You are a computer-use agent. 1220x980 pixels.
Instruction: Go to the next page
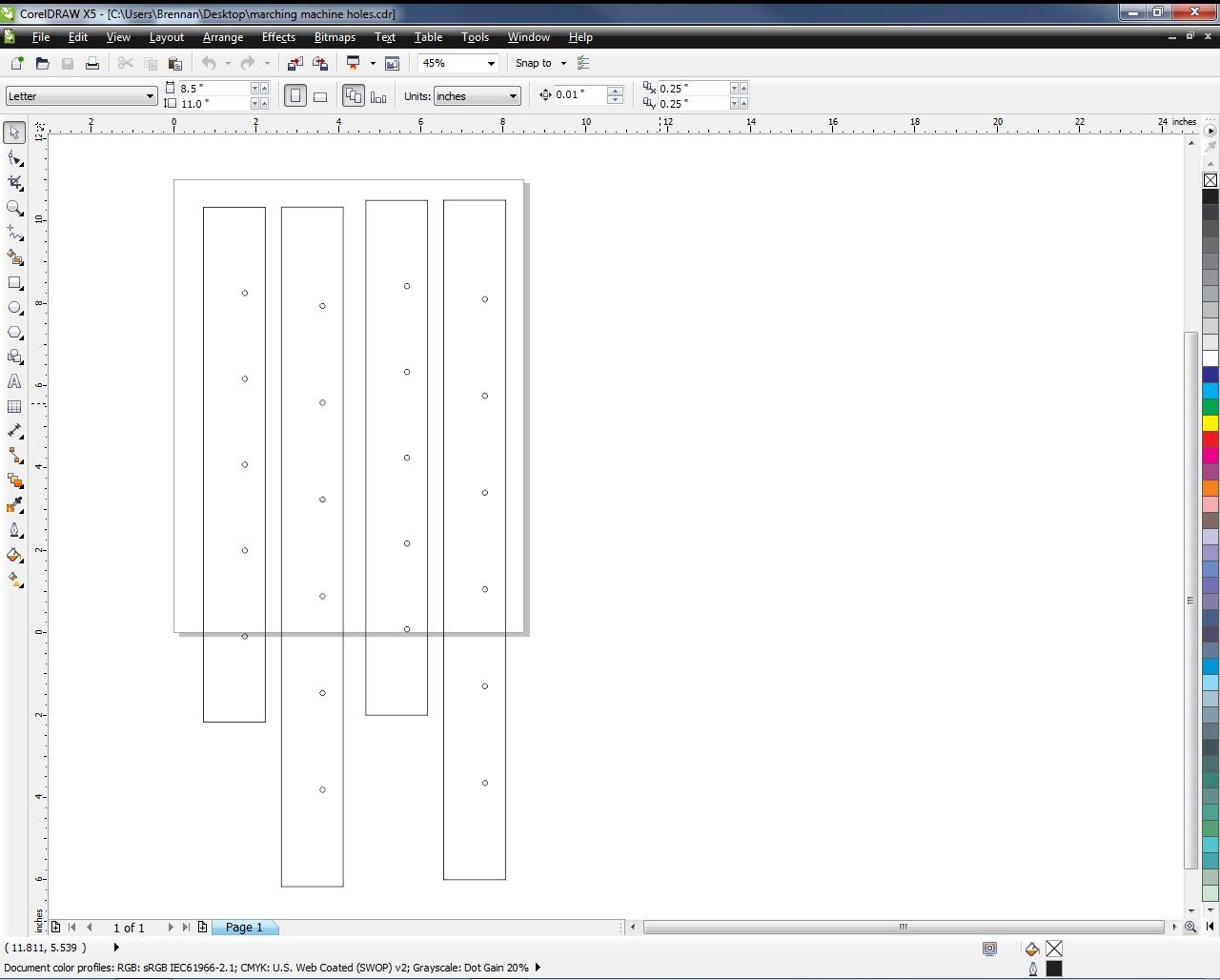pos(171,927)
